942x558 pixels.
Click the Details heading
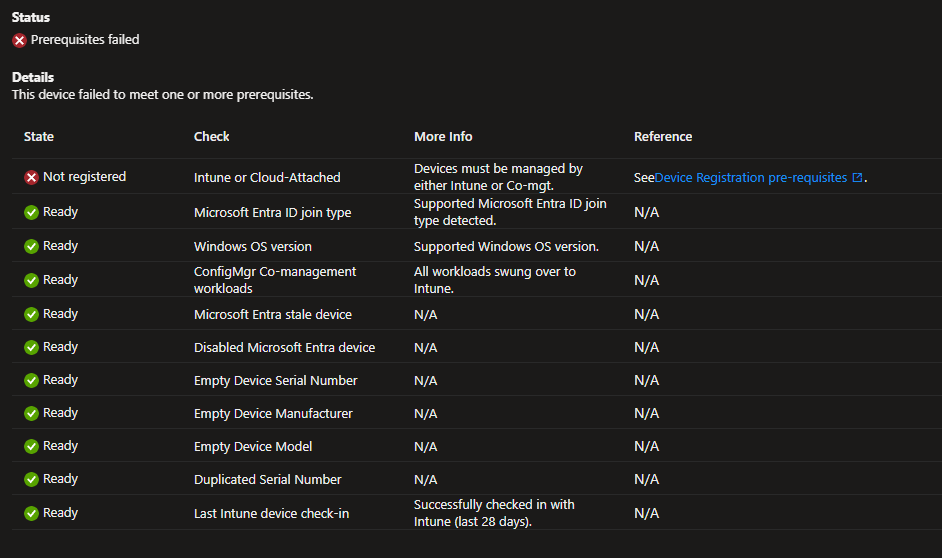33,77
